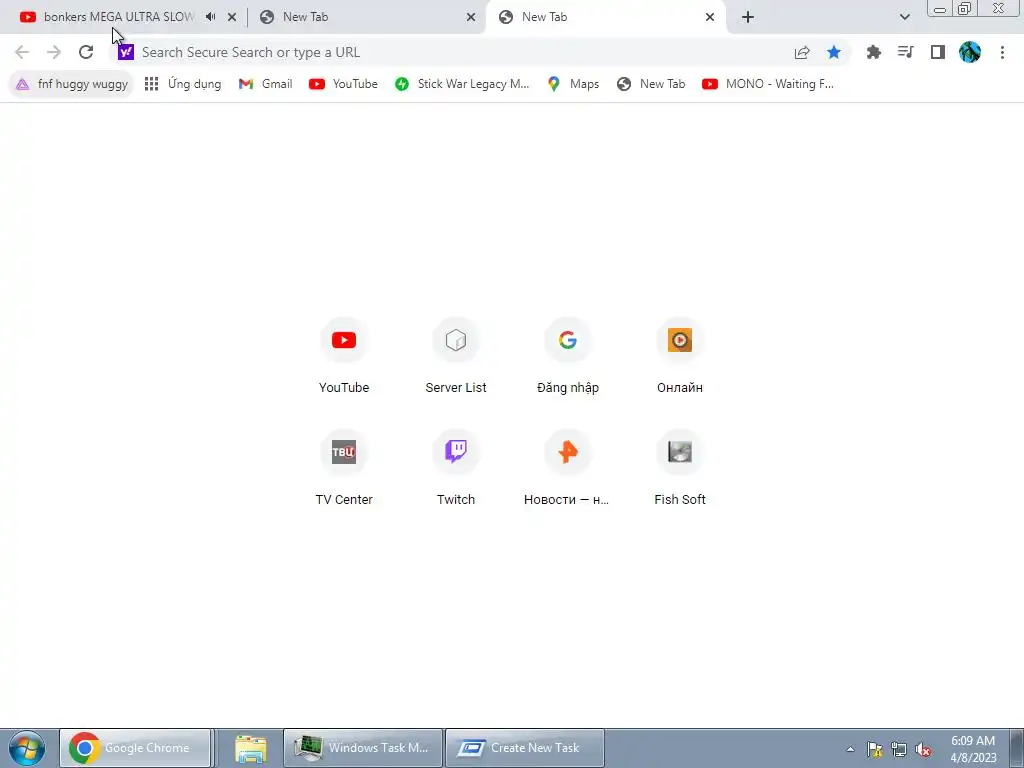The height and width of the screenshot is (768, 1024).
Task: Open the Windows Start menu
Action: 27,748
